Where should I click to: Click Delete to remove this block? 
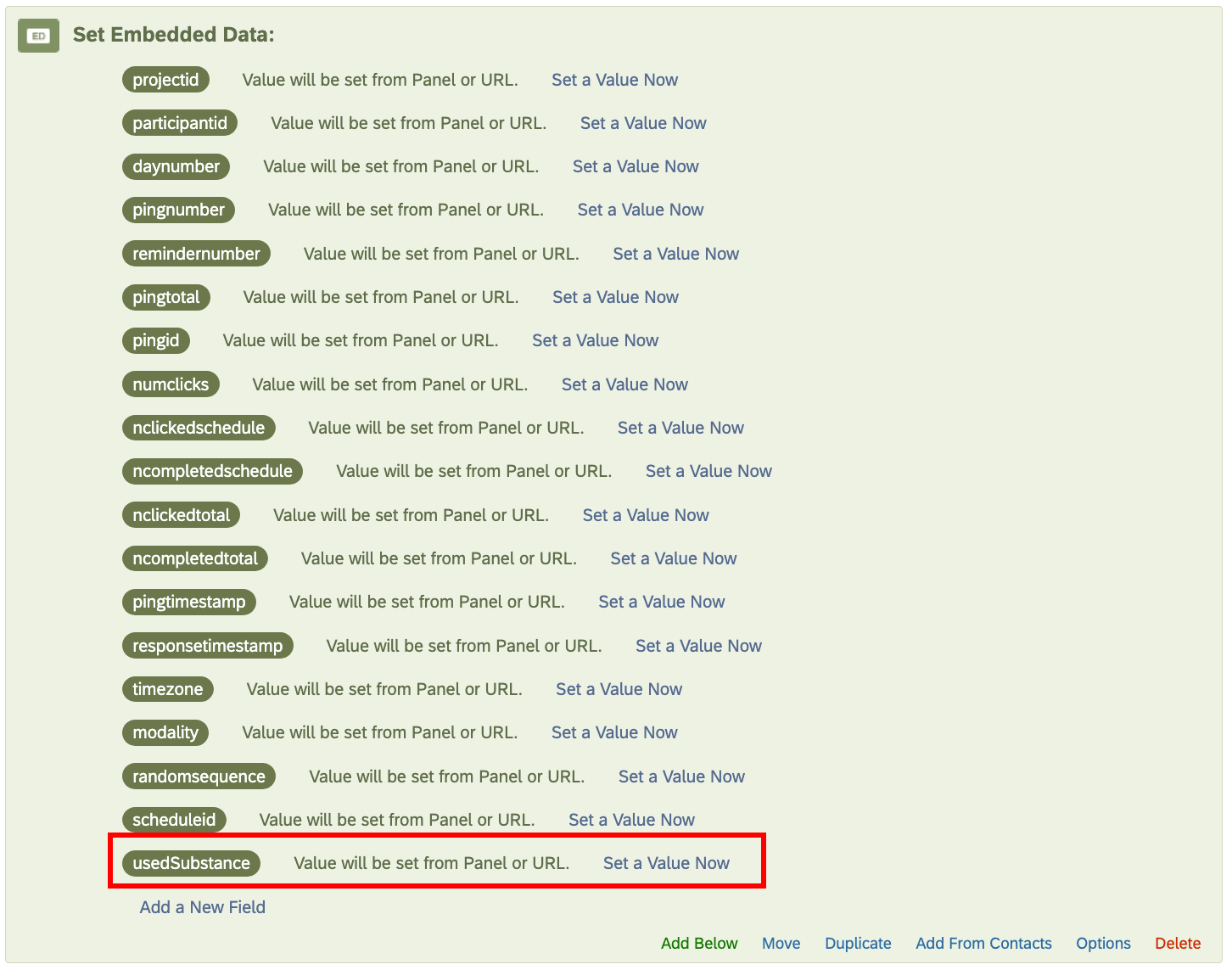[x=1178, y=943]
